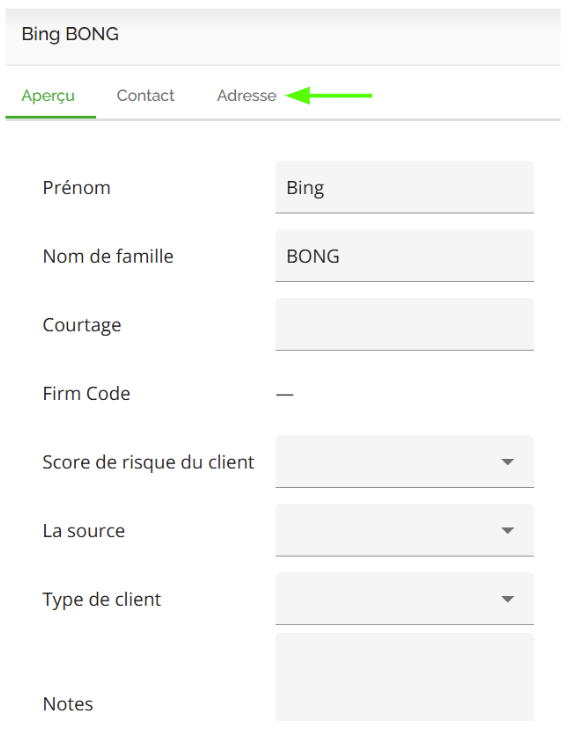571x740 pixels.
Task: Click the Courtage label
Action: (x=82, y=325)
